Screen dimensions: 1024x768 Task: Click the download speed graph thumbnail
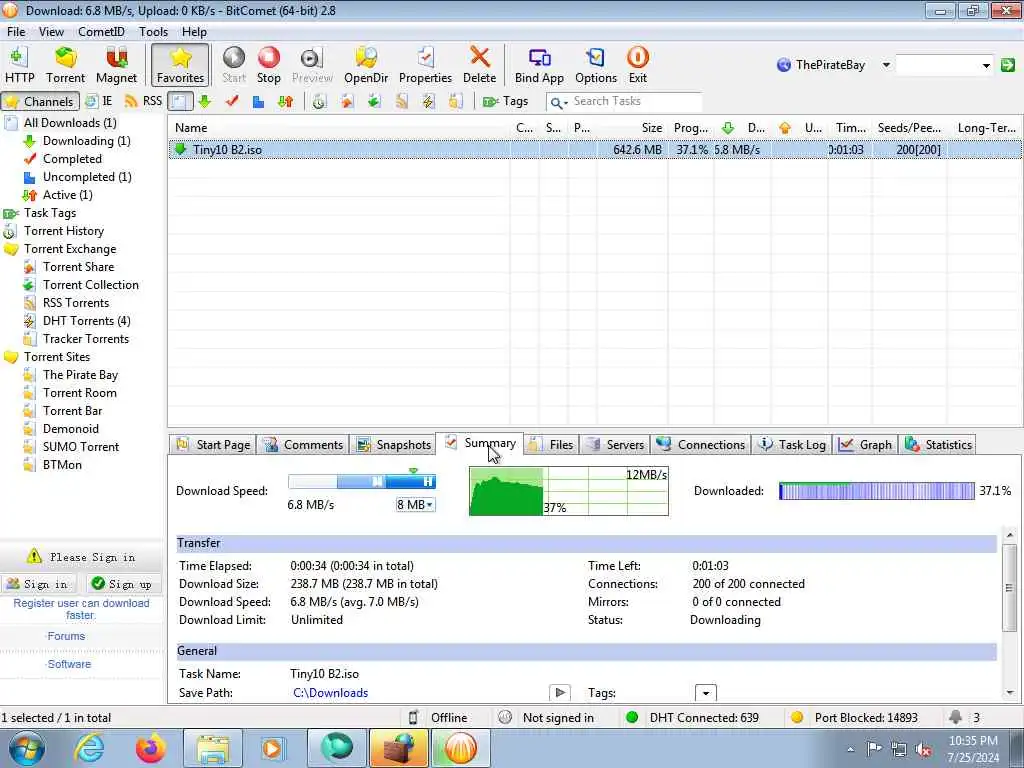pos(569,491)
